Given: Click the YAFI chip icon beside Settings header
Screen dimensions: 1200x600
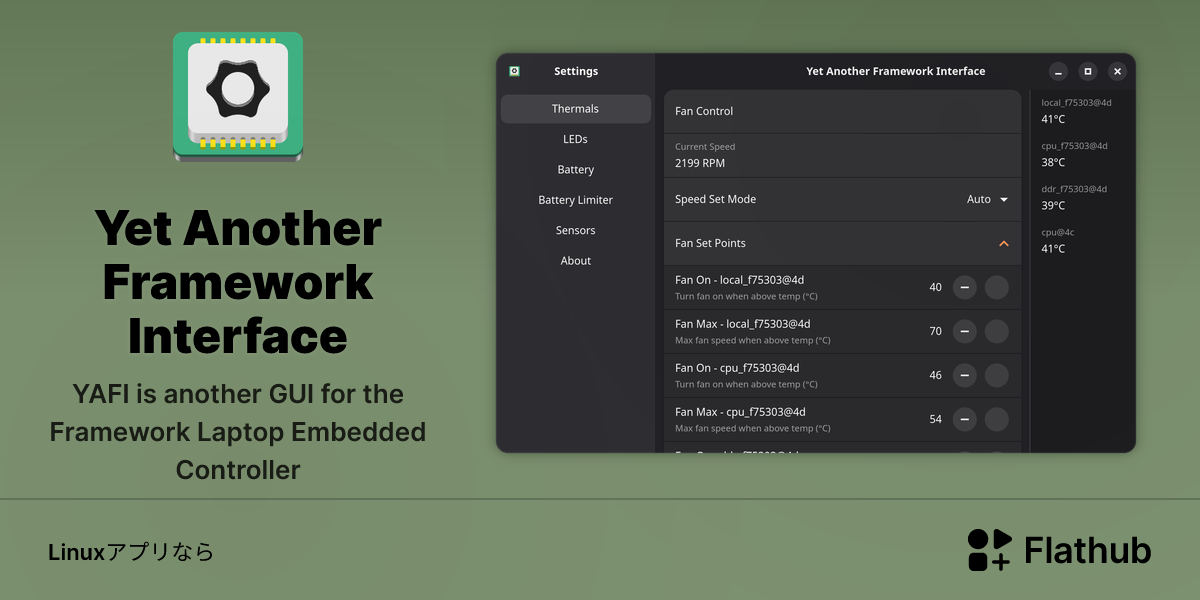Looking at the screenshot, I should point(514,71).
